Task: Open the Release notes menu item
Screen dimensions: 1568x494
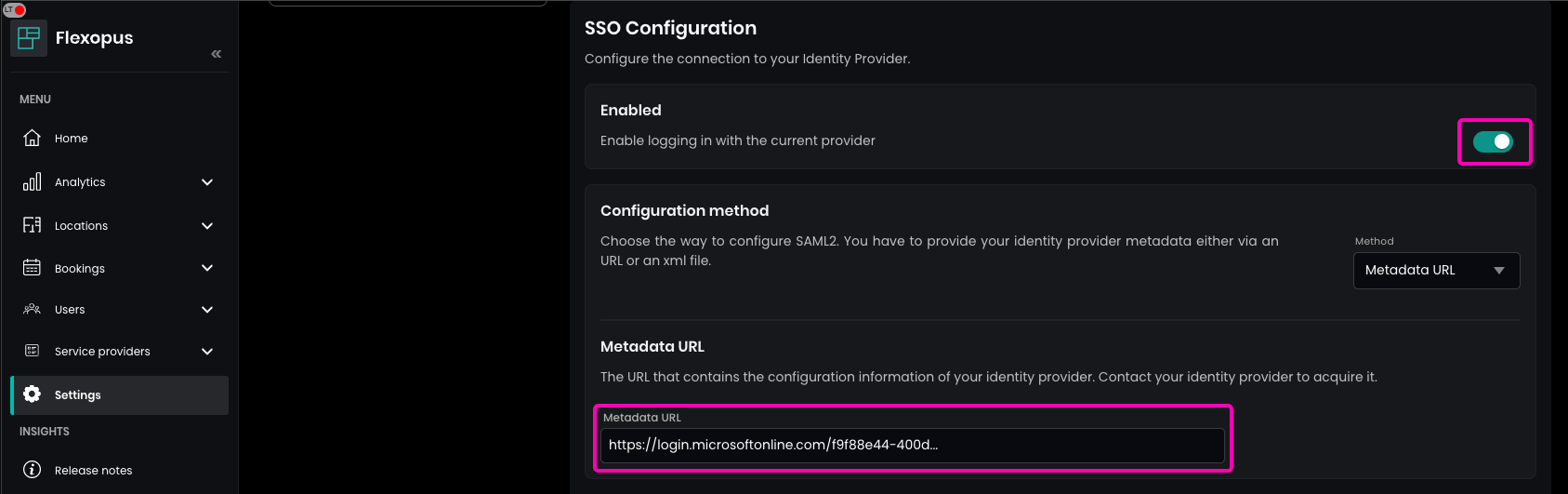Action: click(x=93, y=471)
